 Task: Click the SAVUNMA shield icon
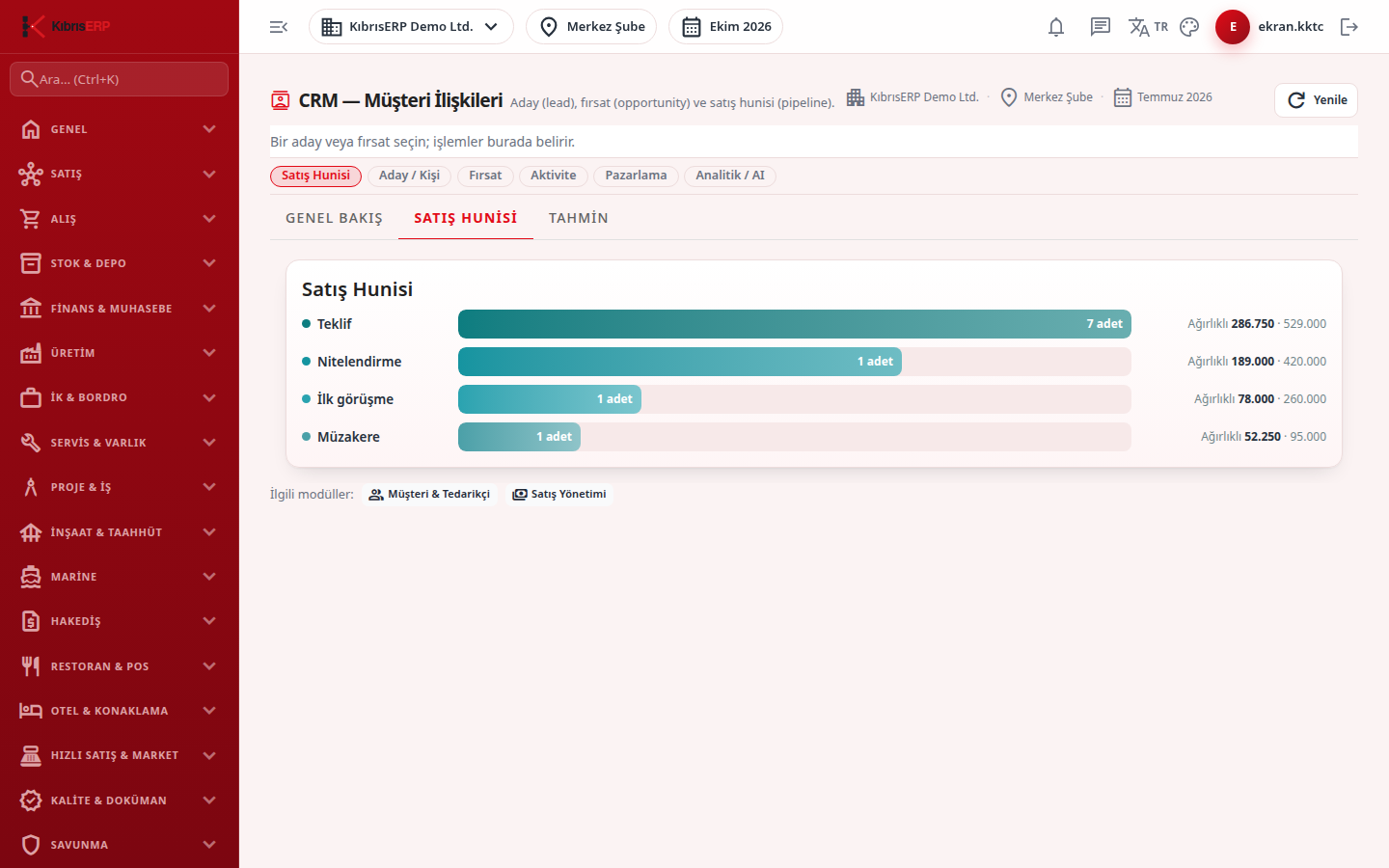pyautogui.click(x=31, y=845)
